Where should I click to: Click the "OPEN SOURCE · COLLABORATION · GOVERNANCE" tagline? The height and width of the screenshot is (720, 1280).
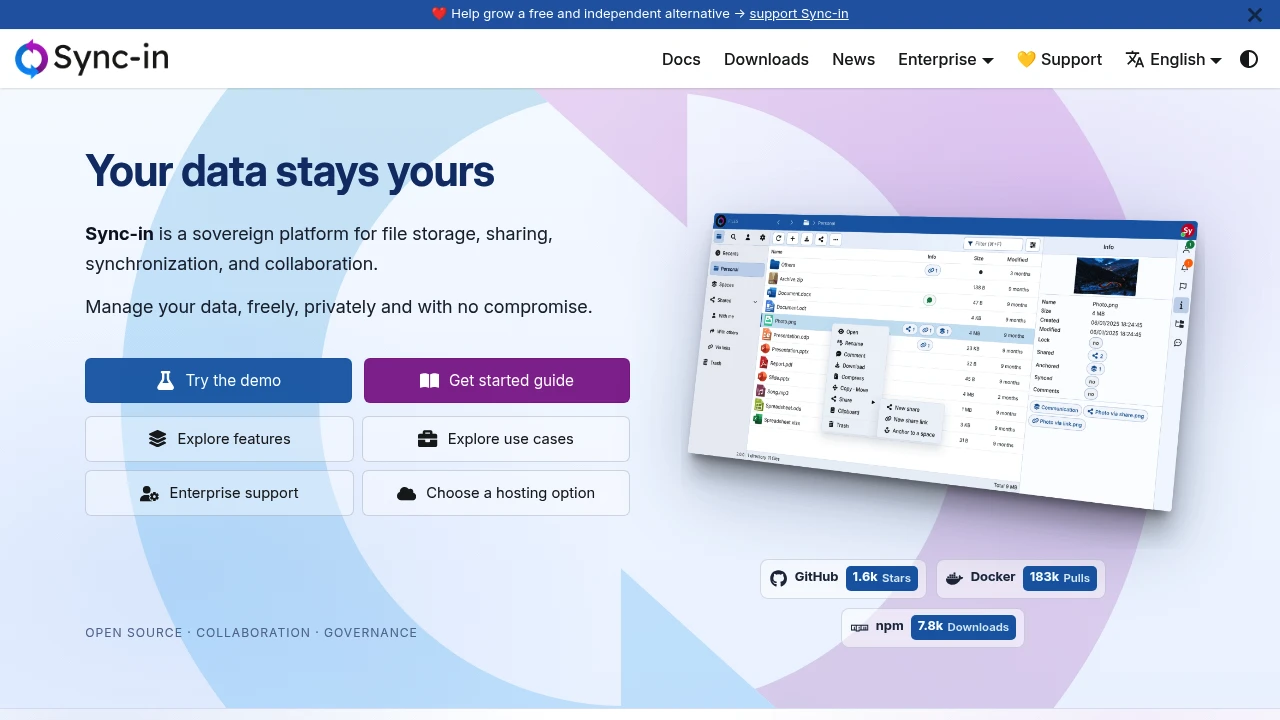pyautogui.click(x=251, y=633)
